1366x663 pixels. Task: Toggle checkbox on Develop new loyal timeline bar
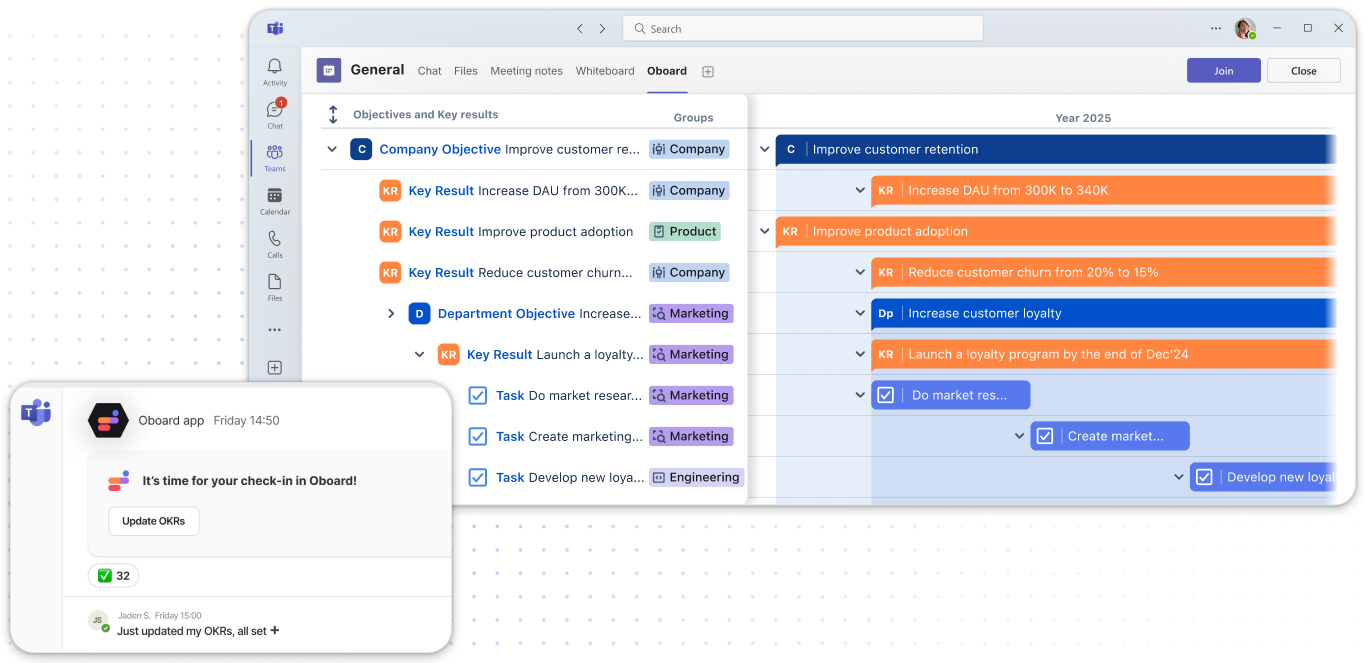pyautogui.click(x=1204, y=477)
